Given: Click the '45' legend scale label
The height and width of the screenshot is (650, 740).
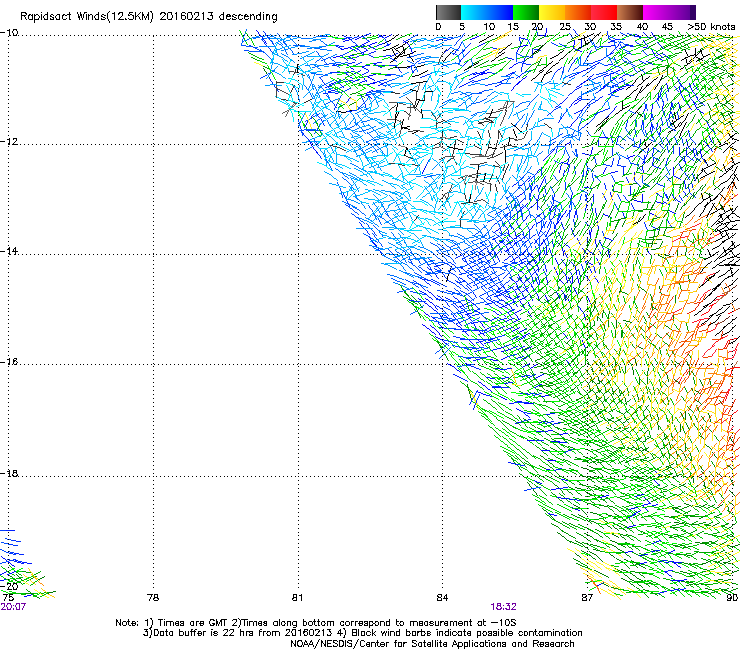Looking at the screenshot, I should point(667,27).
